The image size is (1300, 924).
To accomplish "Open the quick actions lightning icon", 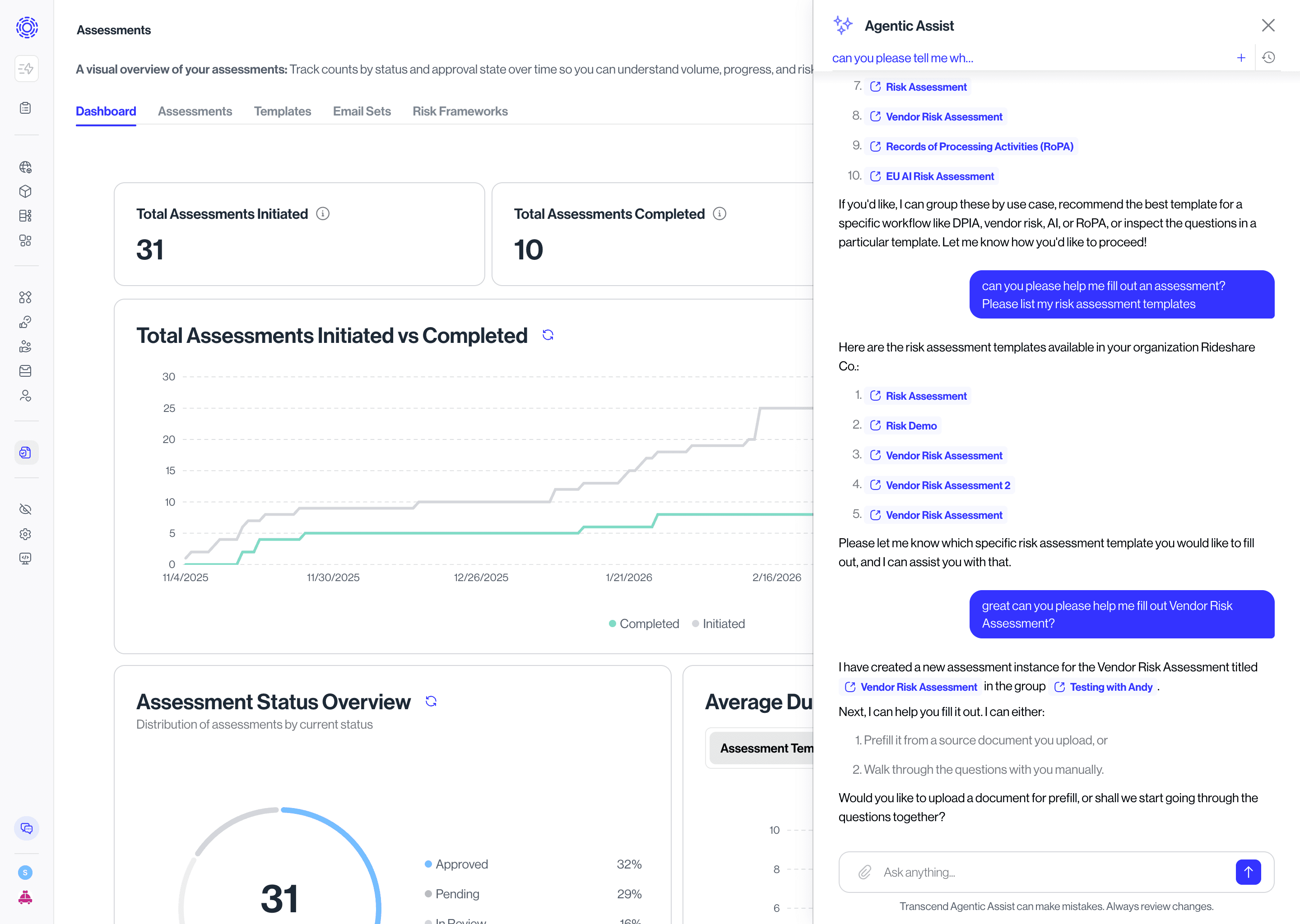I will click(26, 69).
